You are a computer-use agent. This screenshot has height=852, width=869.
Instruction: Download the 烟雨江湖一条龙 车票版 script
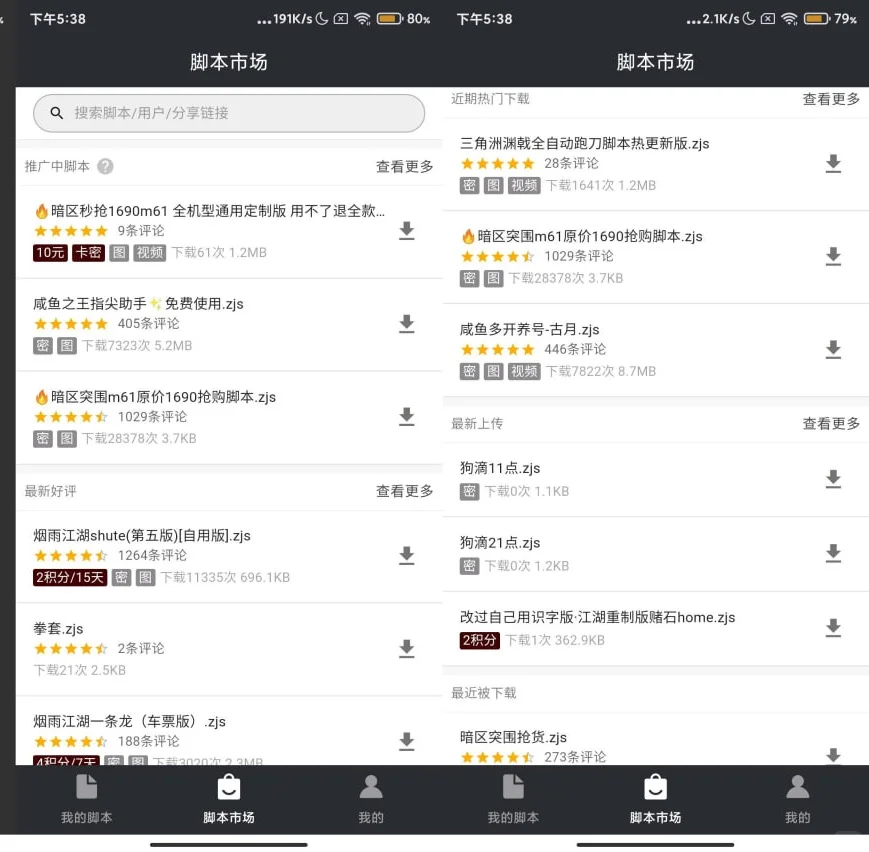[406, 740]
